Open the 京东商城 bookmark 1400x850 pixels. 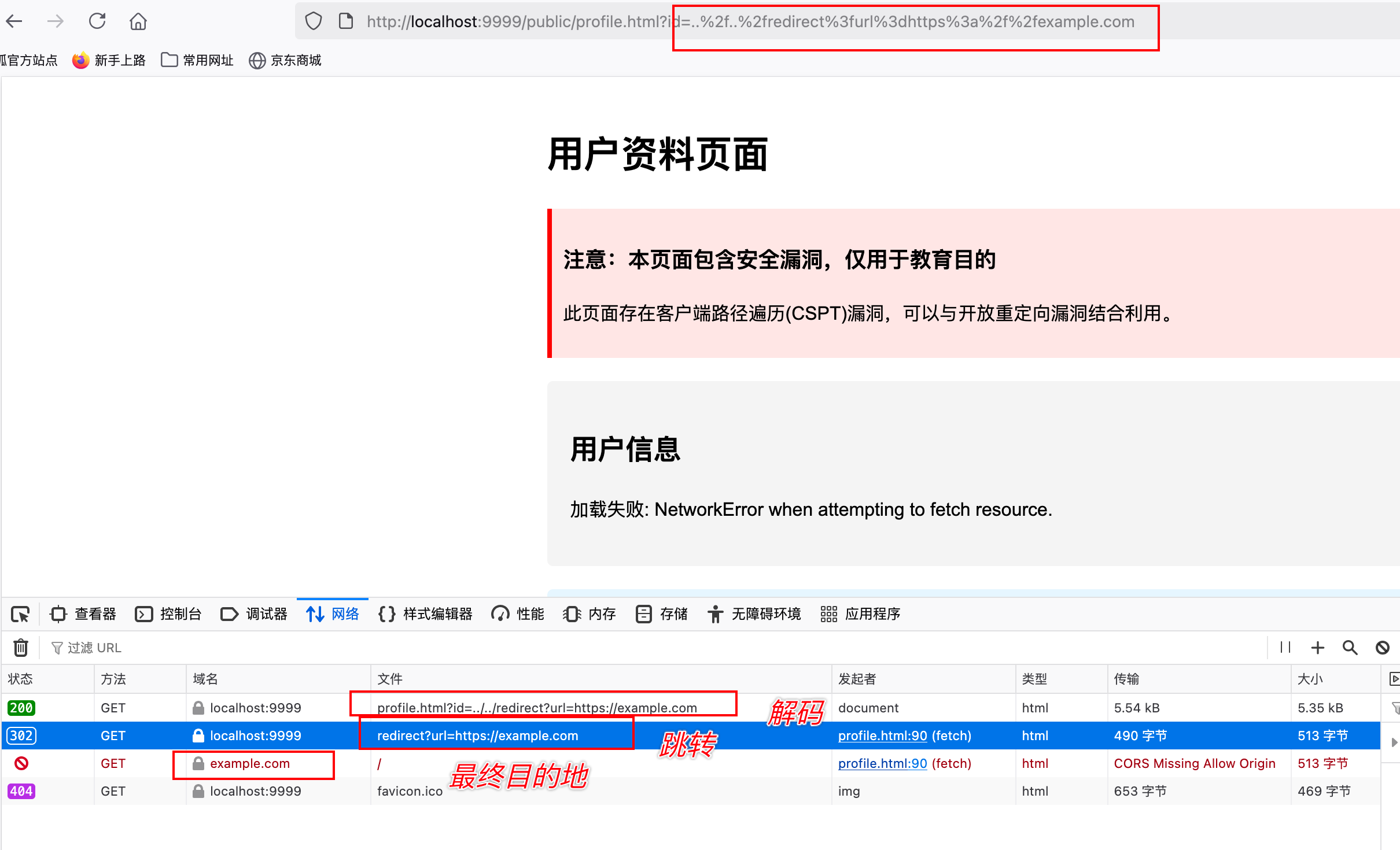pyautogui.click(x=285, y=60)
